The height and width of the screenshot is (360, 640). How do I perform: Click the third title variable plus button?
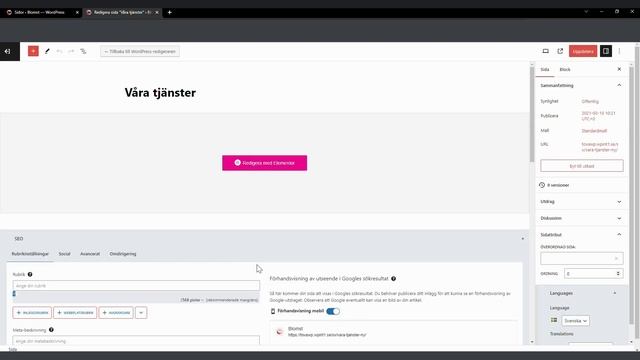[116, 313]
